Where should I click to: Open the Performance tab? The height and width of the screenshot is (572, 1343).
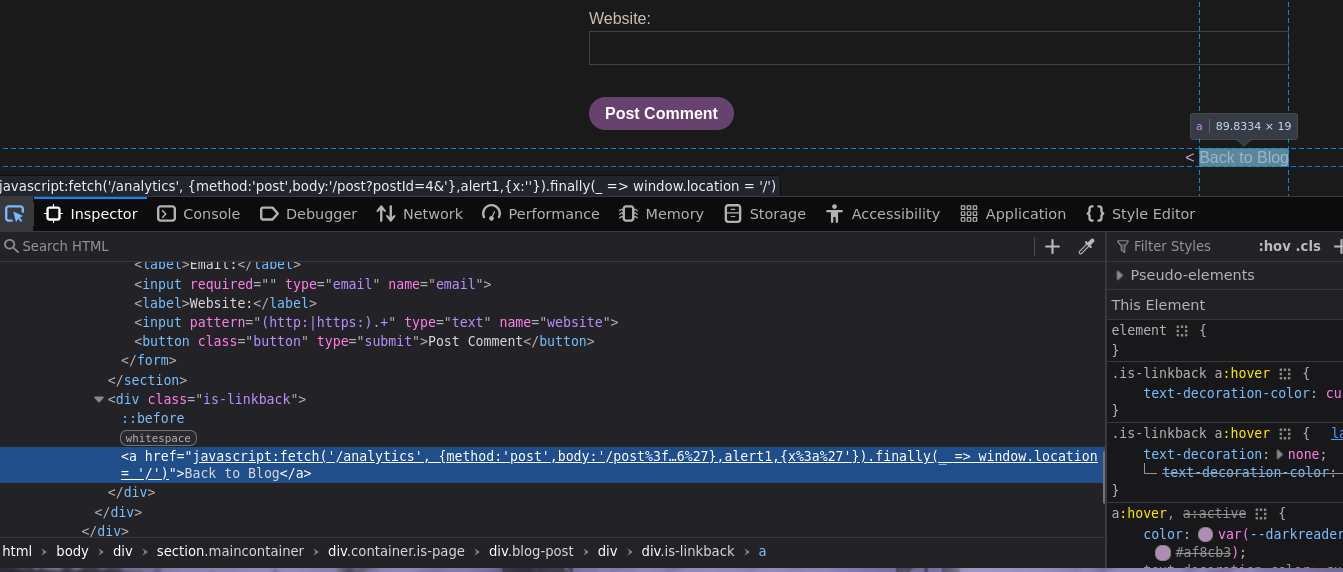point(540,214)
